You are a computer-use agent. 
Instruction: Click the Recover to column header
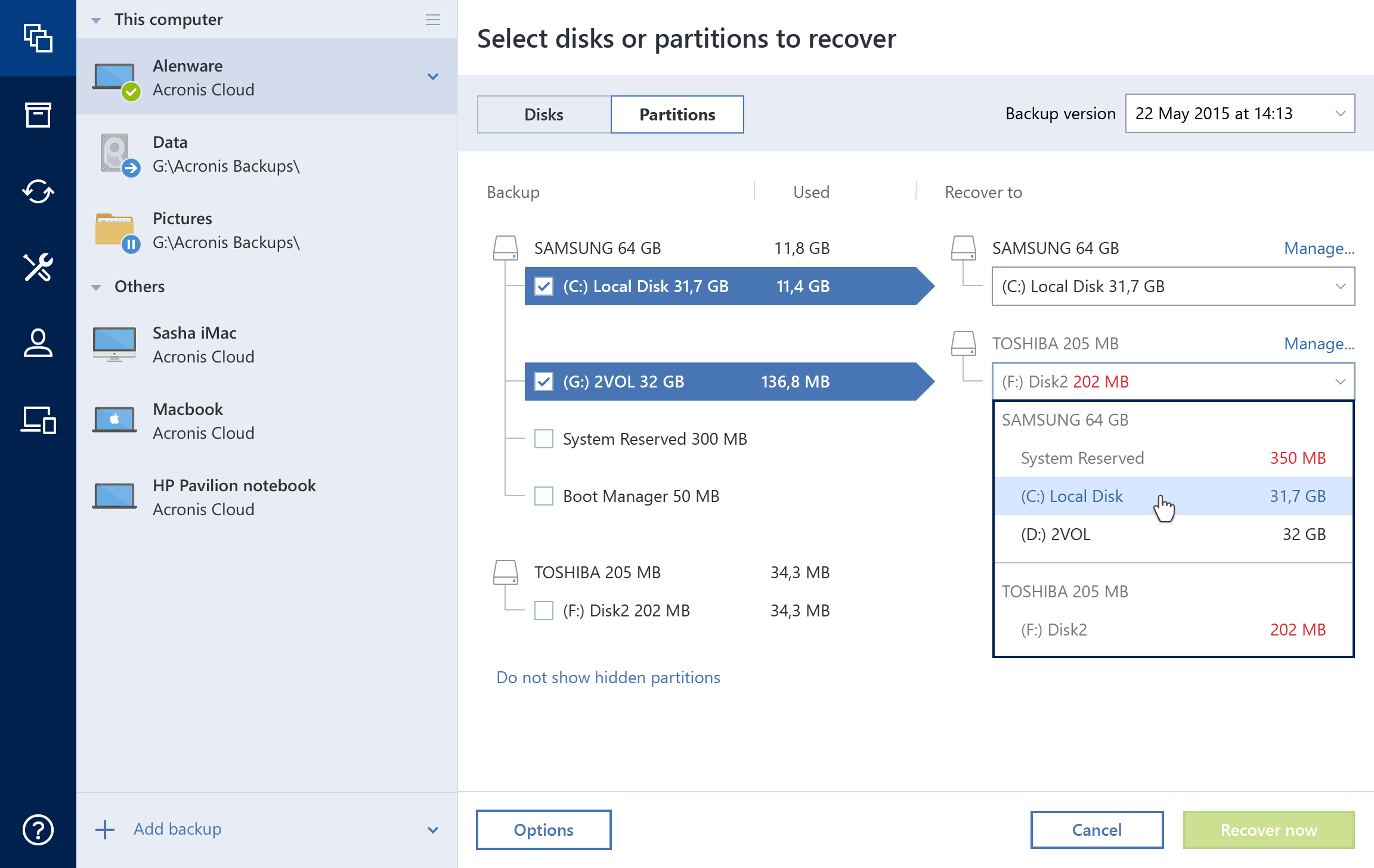pos(983,192)
